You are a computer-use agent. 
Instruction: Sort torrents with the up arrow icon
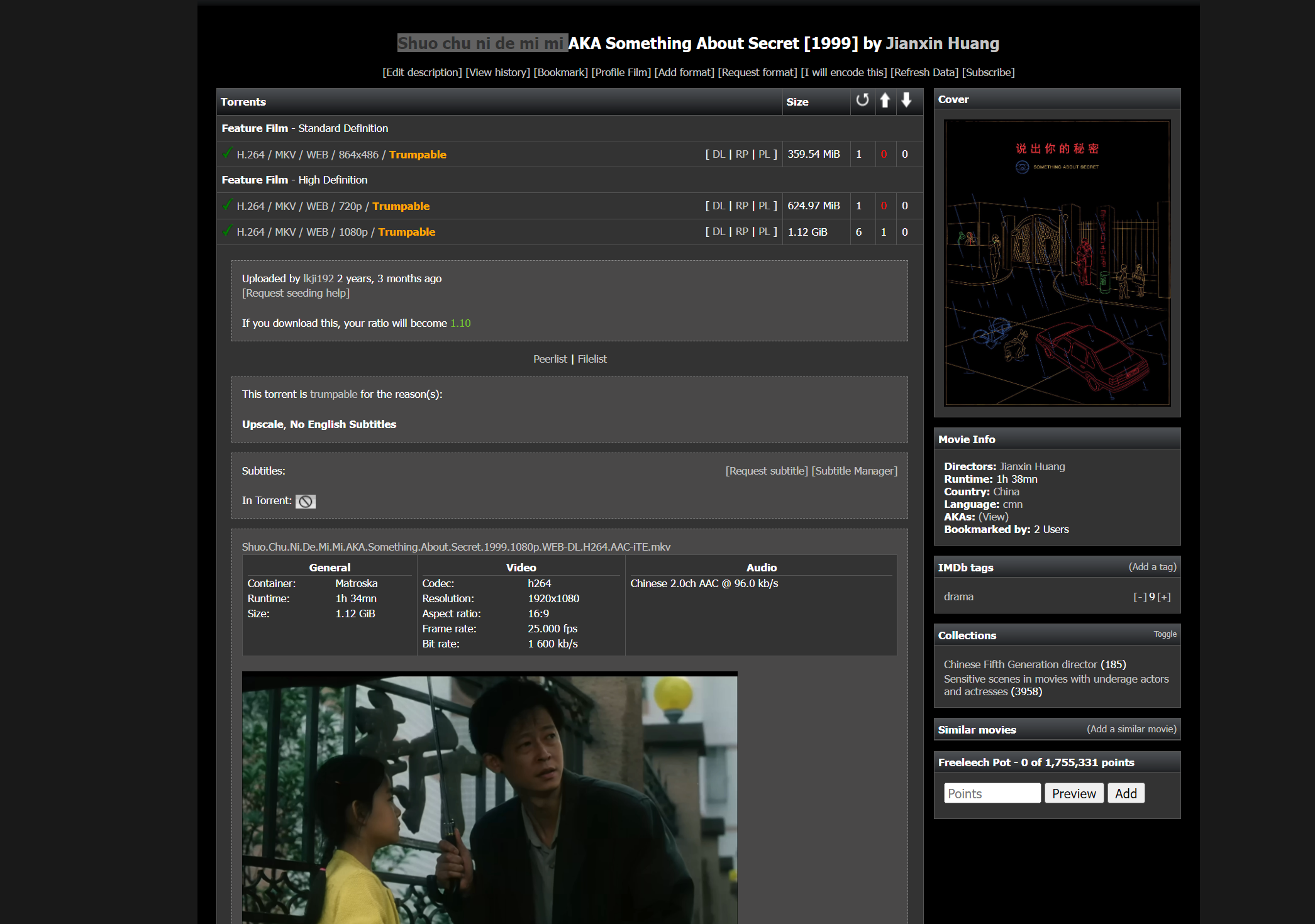pyautogui.click(x=885, y=101)
